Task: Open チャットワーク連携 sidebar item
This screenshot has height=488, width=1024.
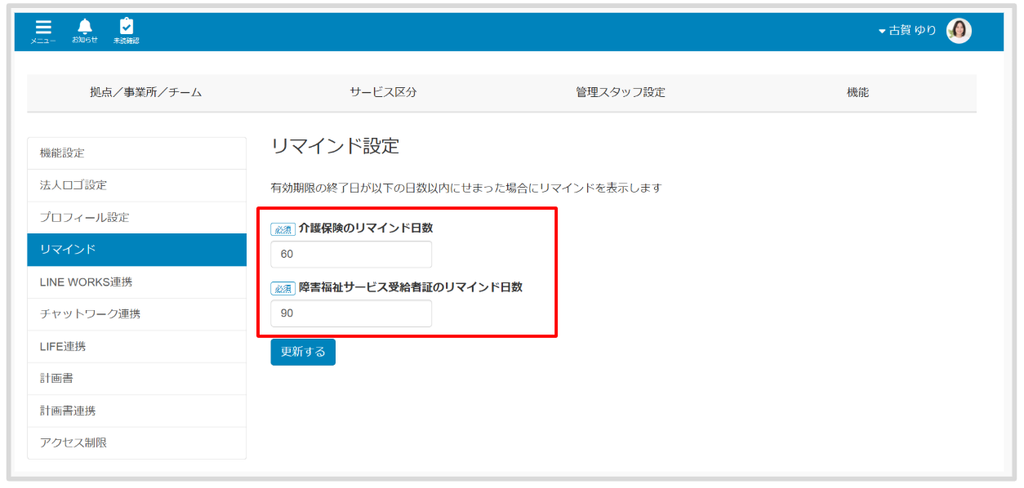Action: pyautogui.click(x=137, y=314)
